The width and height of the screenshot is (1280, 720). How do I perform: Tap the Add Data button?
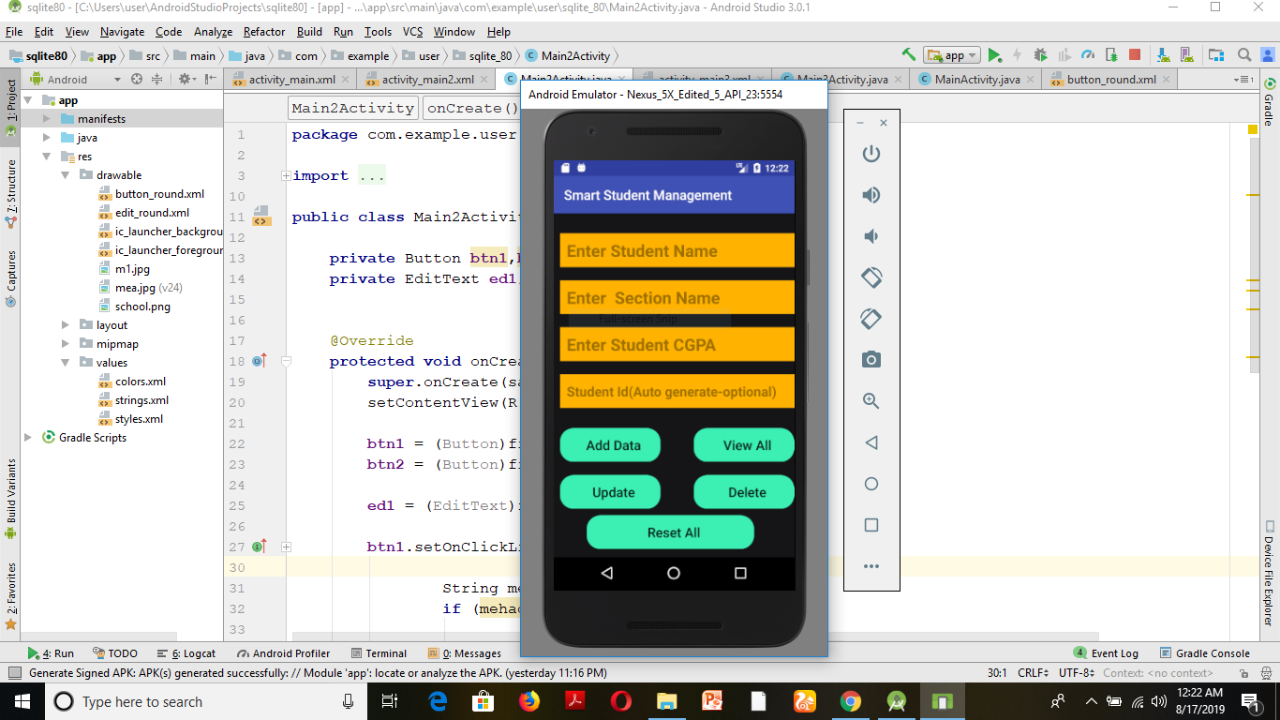click(612, 446)
